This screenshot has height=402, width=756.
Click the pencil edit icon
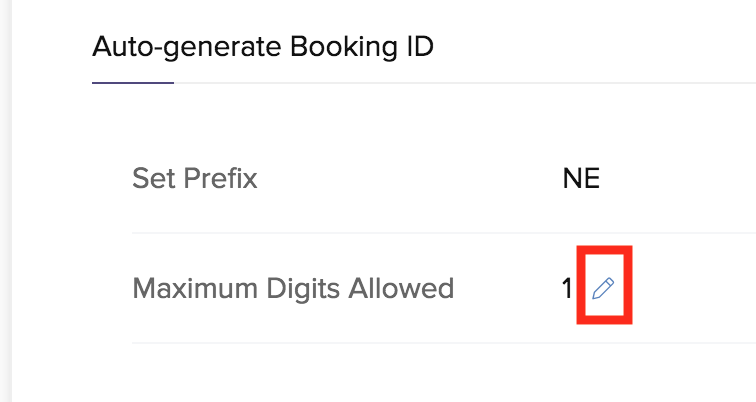(603, 288)
